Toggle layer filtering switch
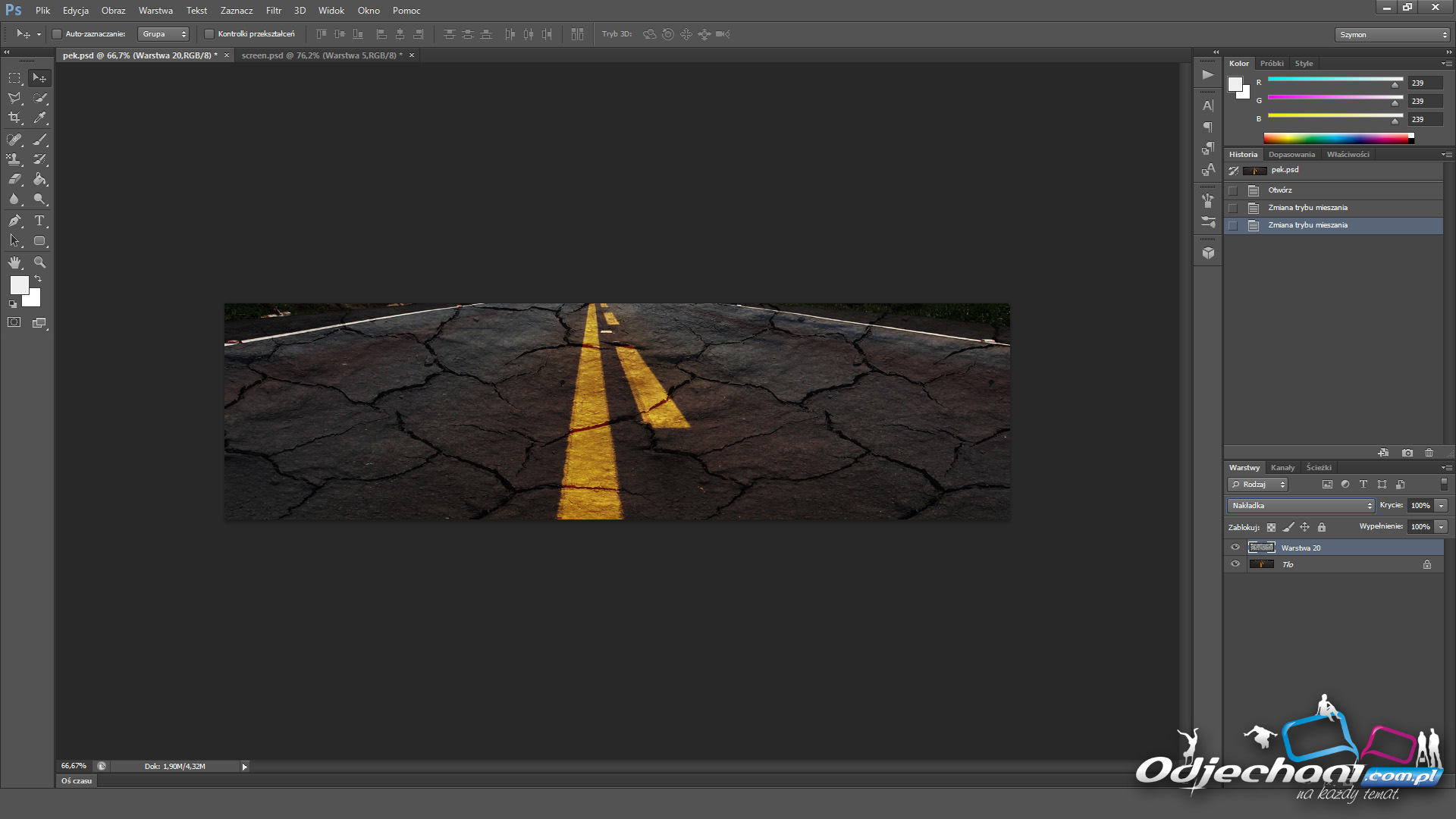Screen dimensions: 1456x819 [x=1444, y=484]
